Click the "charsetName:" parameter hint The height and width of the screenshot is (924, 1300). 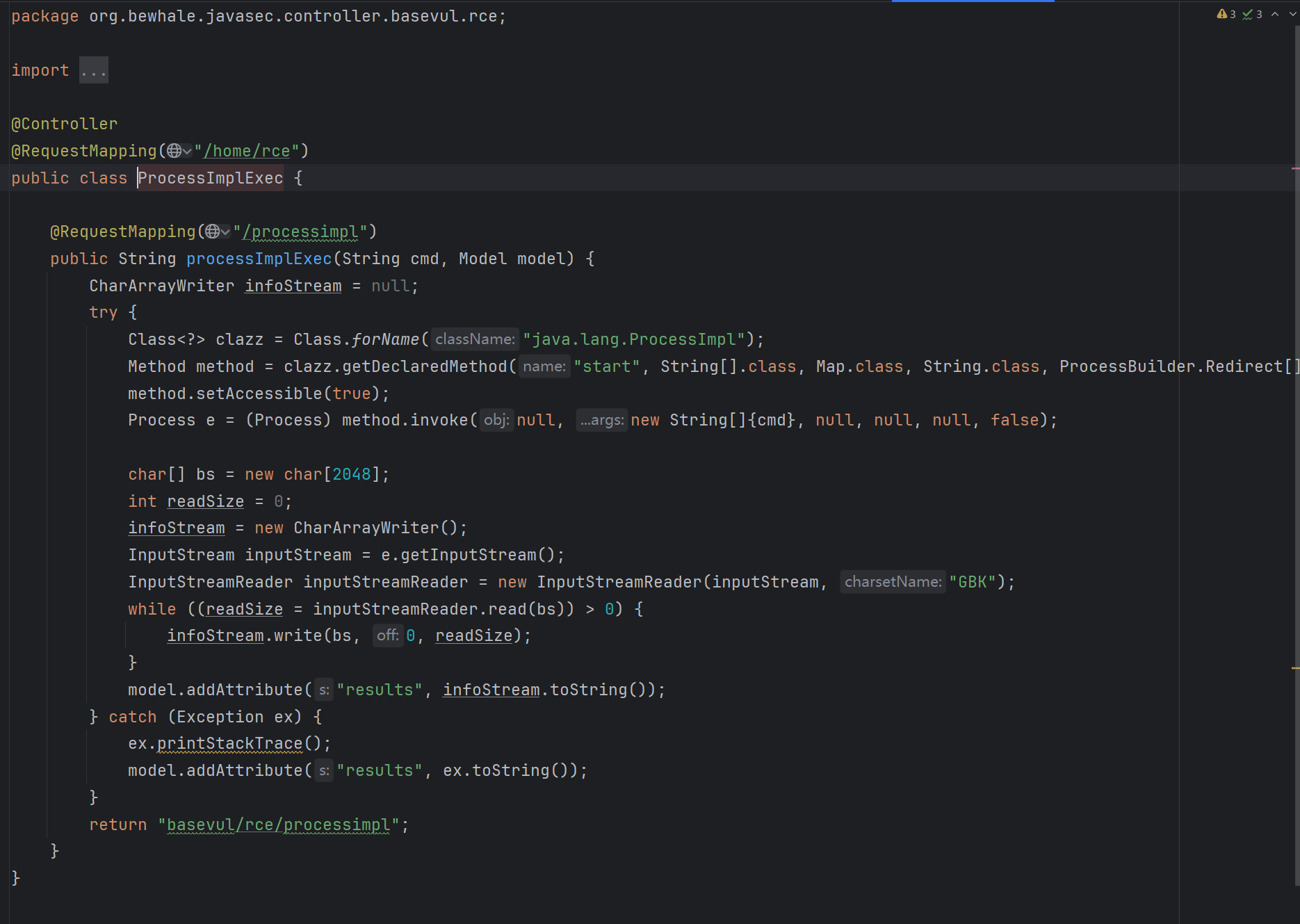coord(893,582)
